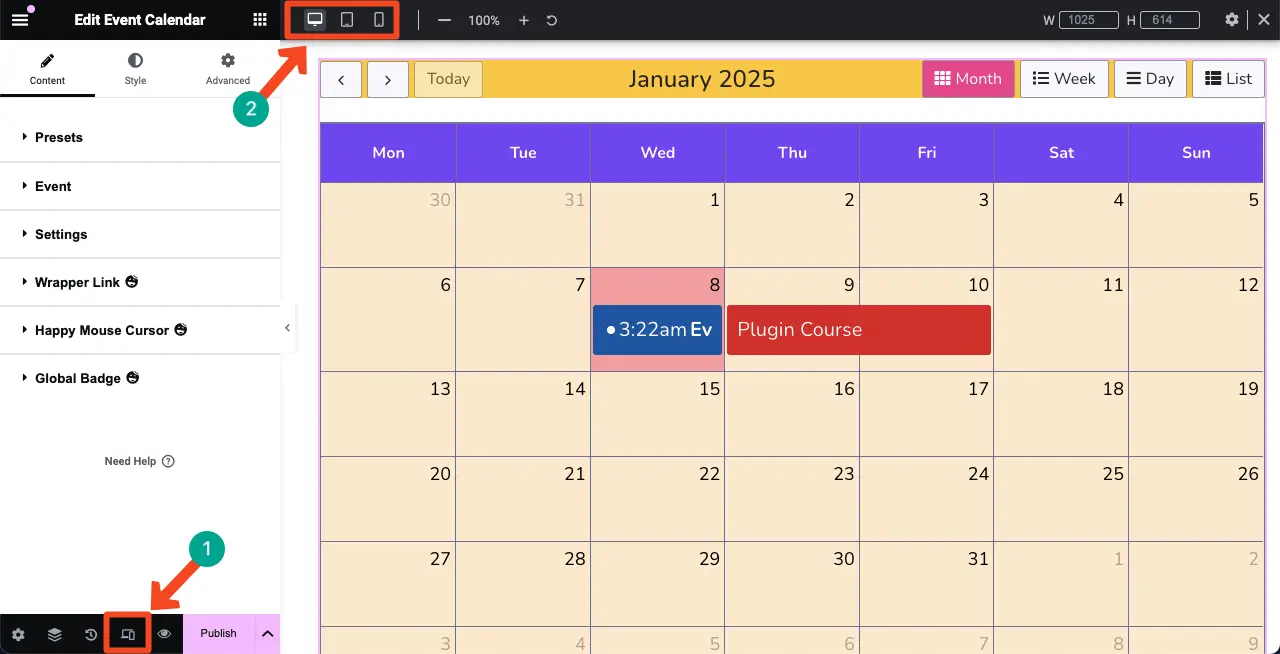
Task: Close the responsive mode bar
Action: [1263, 20]
